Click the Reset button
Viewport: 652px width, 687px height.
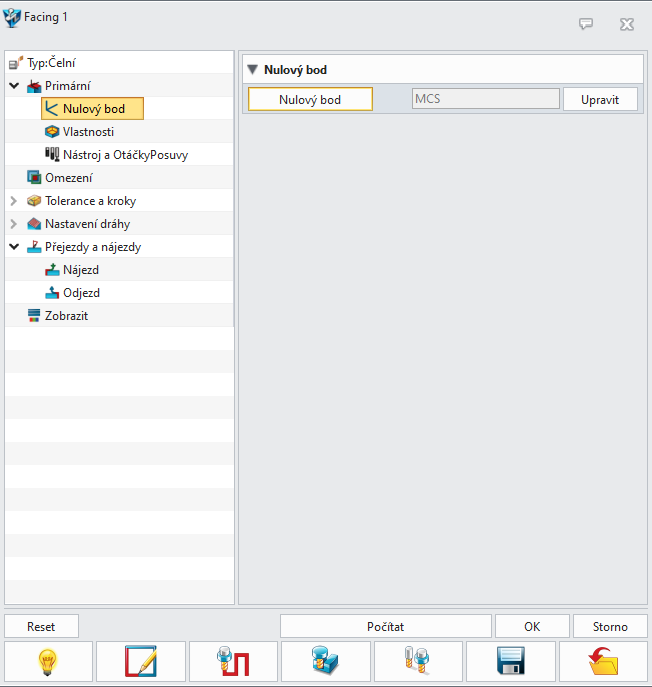41,627
